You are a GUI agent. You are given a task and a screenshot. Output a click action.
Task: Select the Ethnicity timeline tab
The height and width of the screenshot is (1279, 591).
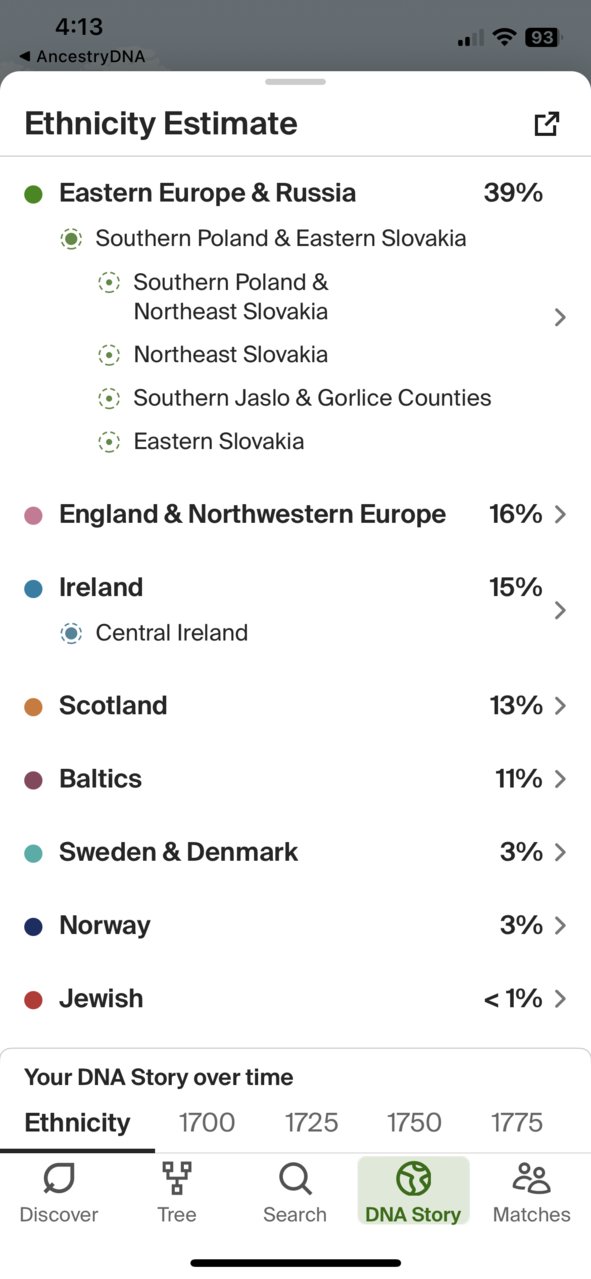tap(77, 1122)
